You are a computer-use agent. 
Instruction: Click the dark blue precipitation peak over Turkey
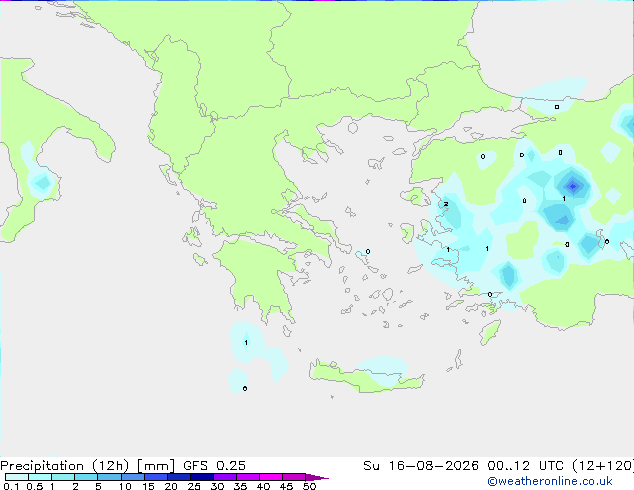click(573, 186)
